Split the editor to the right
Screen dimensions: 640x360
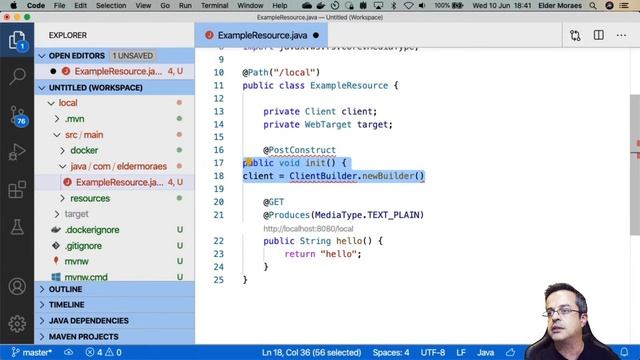pos(598,35)
